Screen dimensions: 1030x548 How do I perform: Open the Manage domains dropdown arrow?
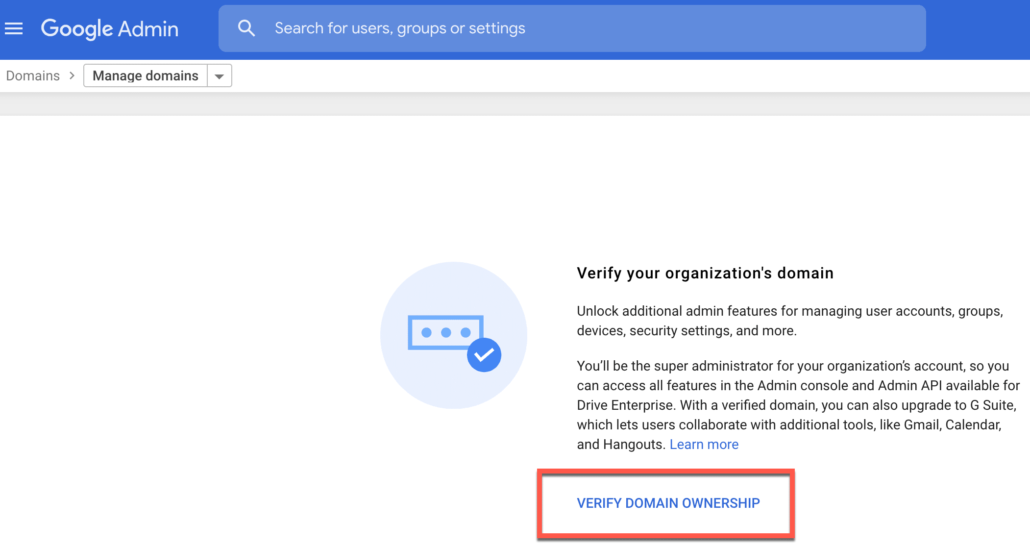tap(219, 76)
